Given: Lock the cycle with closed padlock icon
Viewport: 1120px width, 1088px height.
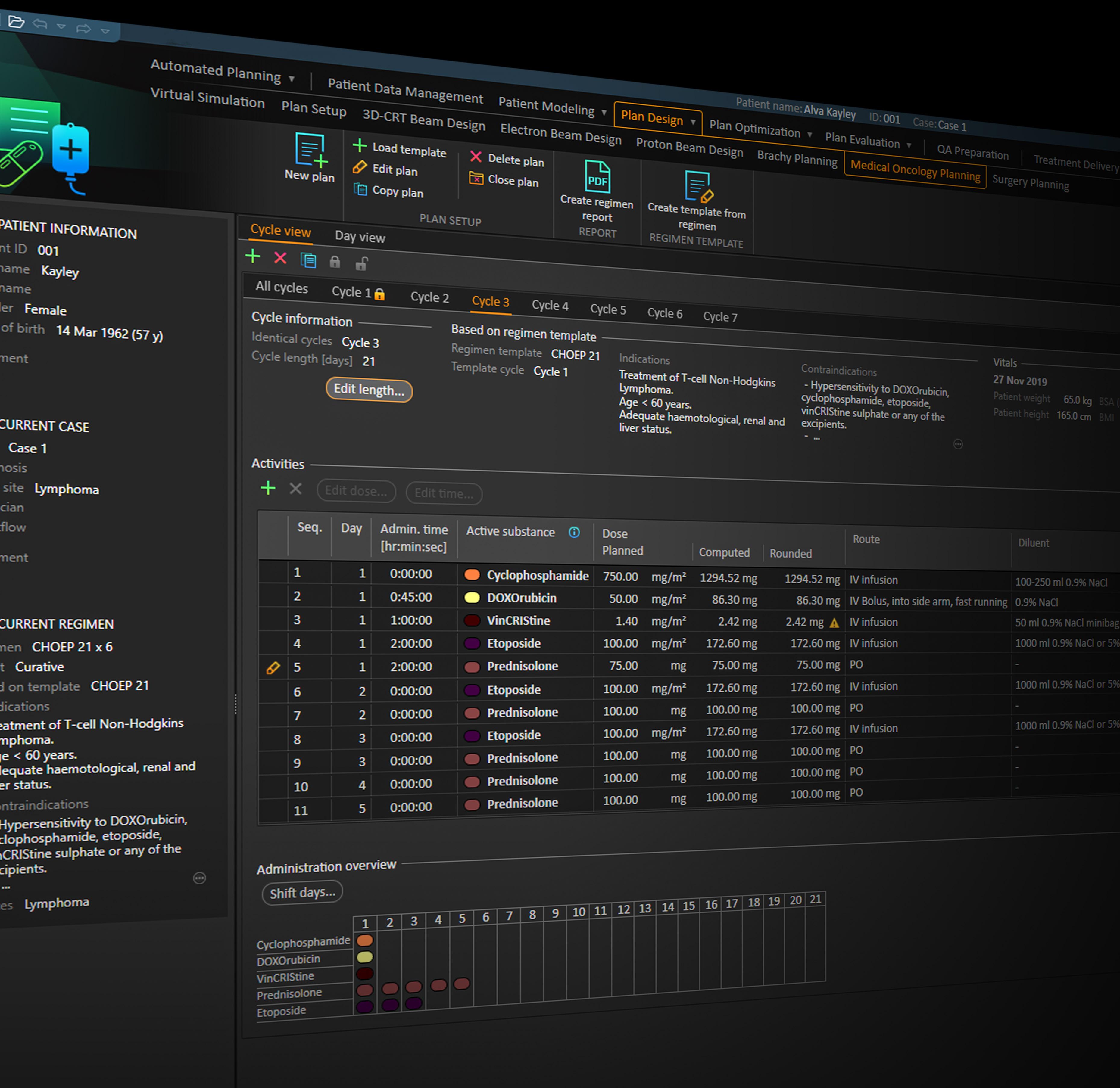Looking at the screenshot, I should pyautogui.click(x=335, y=262).
